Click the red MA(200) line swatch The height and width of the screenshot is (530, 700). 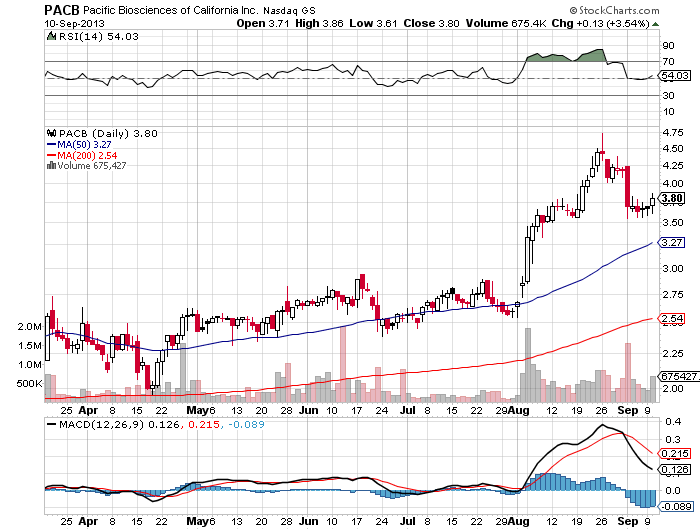(51, 155)
